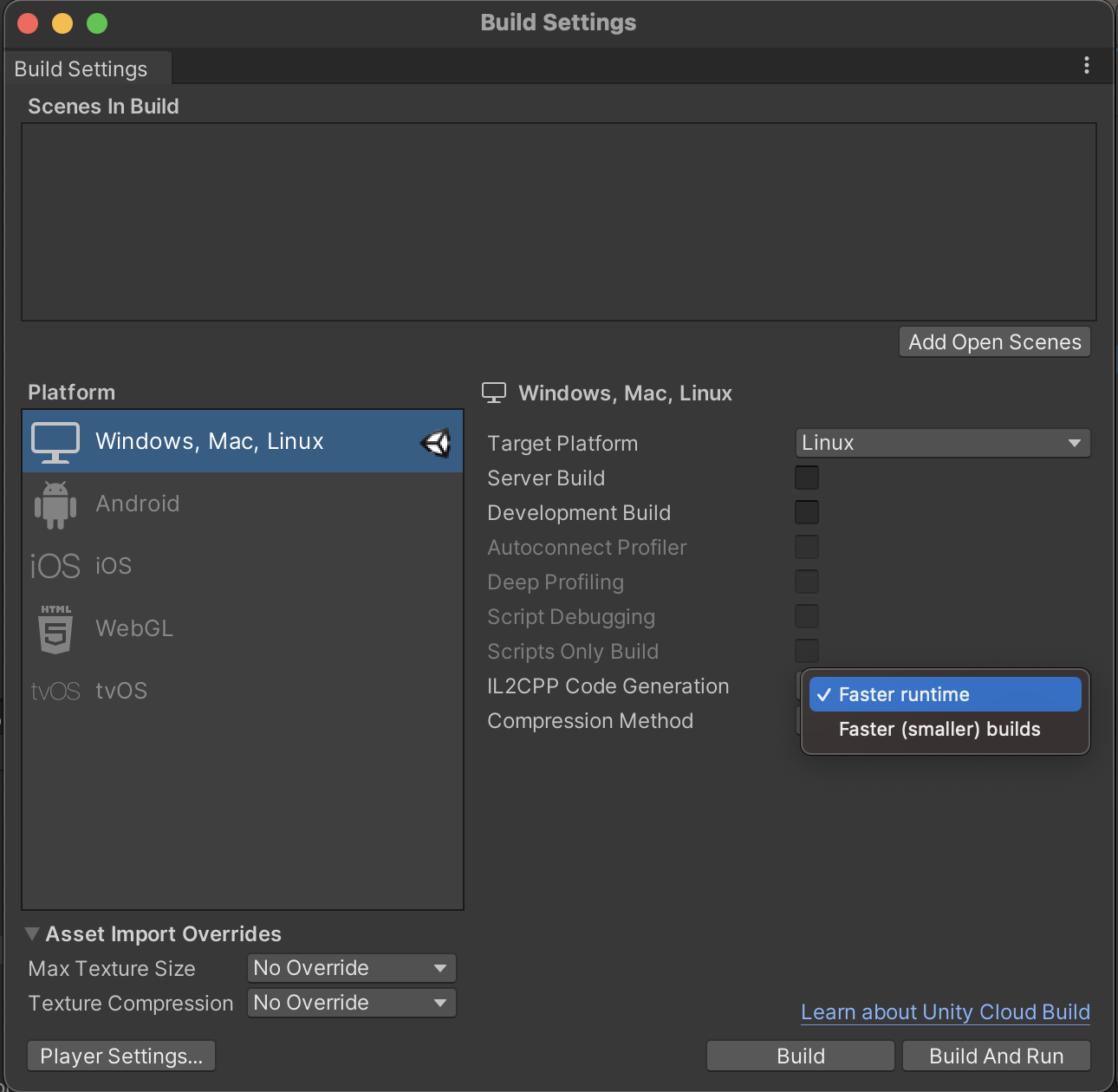Select the Faster runtime menu option
The image size is (1118, 1092).
click(945, 695)
